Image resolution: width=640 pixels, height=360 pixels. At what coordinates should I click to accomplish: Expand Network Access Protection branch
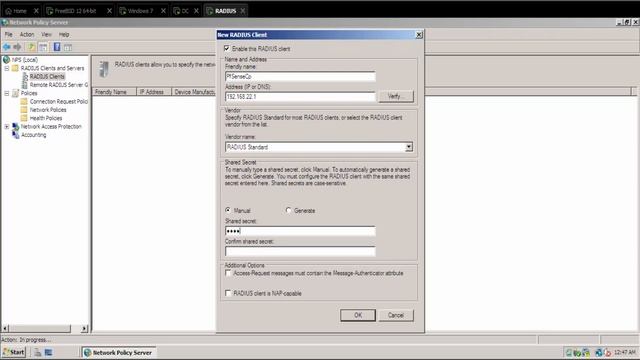coord(7,127)
